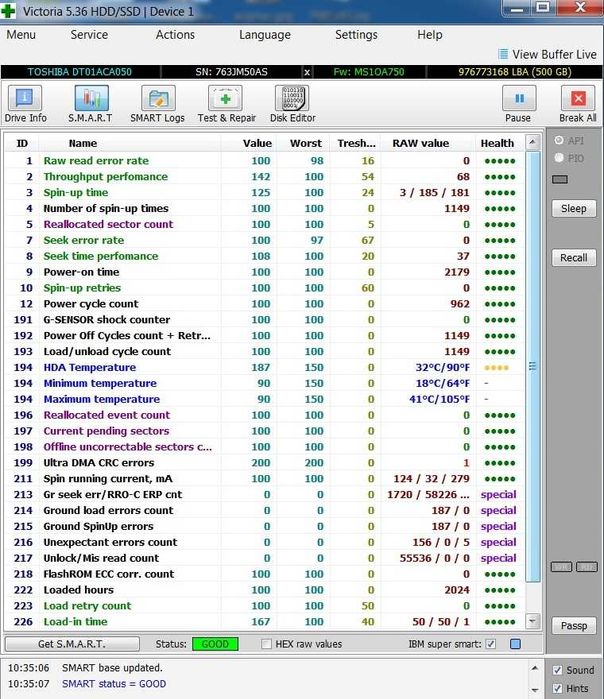604x699 pixels.
Task: Toggle IBM super smart checkbox
Action: pos(490,644)
